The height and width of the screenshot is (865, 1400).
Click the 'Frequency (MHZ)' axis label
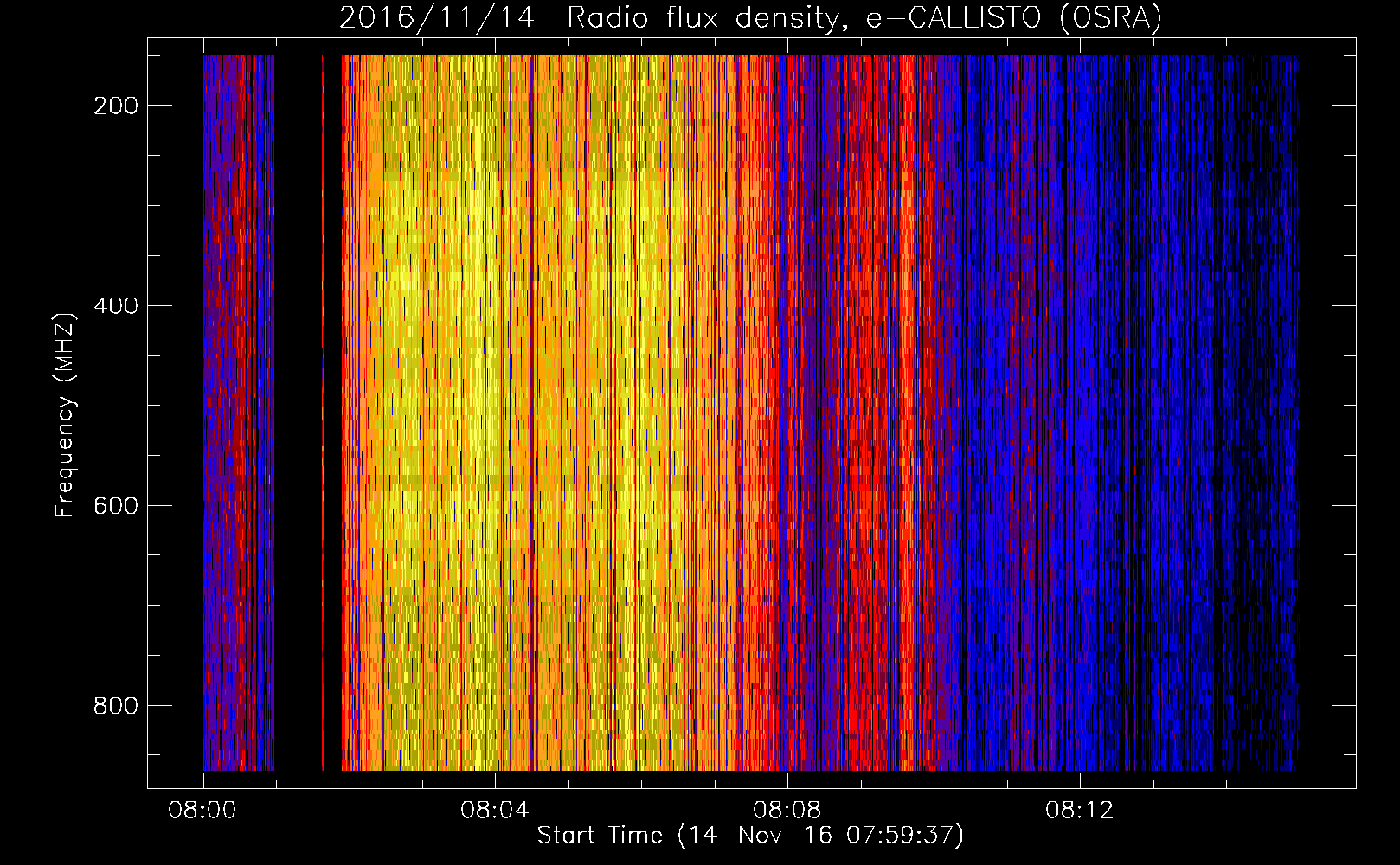pyautogui.click(x=65, y=414)
